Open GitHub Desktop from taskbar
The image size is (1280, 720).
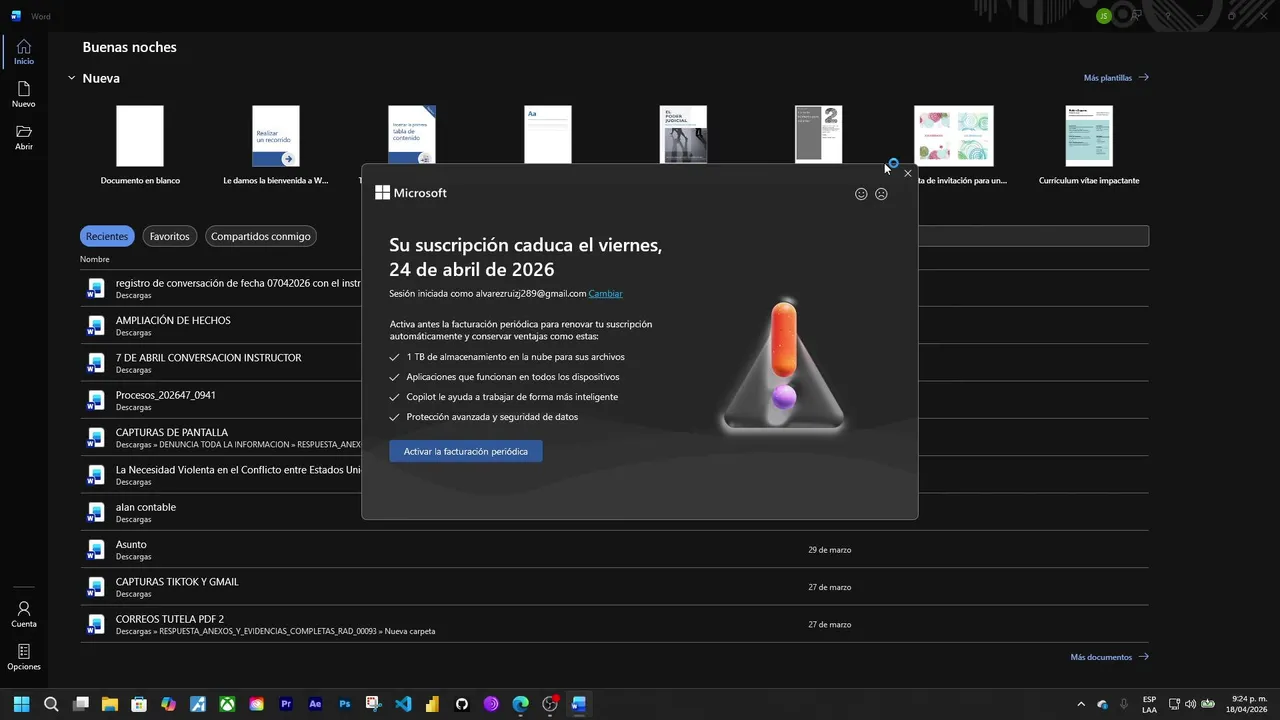point(462,704)
